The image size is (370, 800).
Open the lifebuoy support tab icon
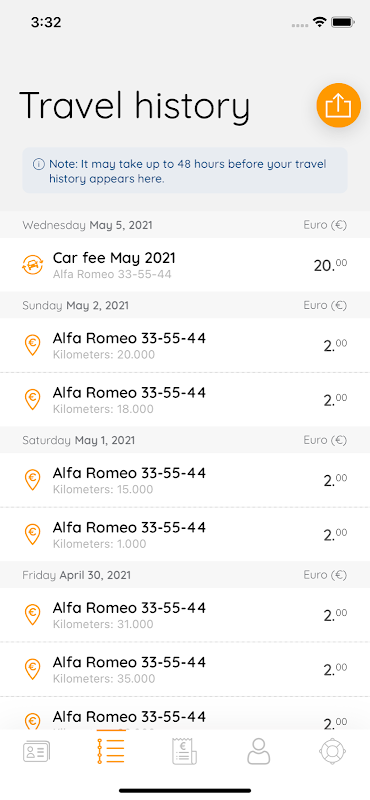point(332,751)
